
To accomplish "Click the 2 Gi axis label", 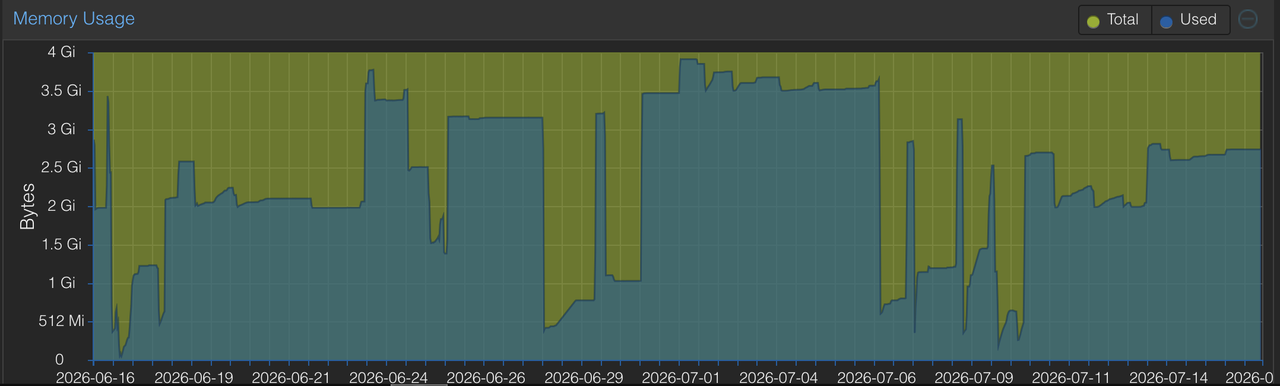I will coord(62,206).
